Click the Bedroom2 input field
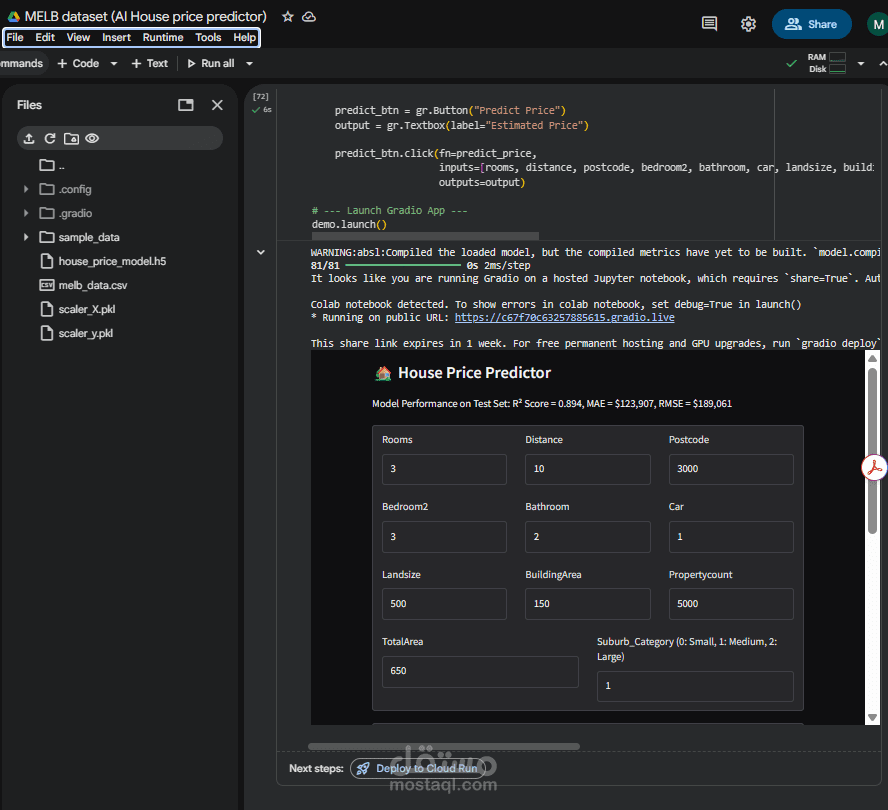888x810 pixels. point(444,536)
